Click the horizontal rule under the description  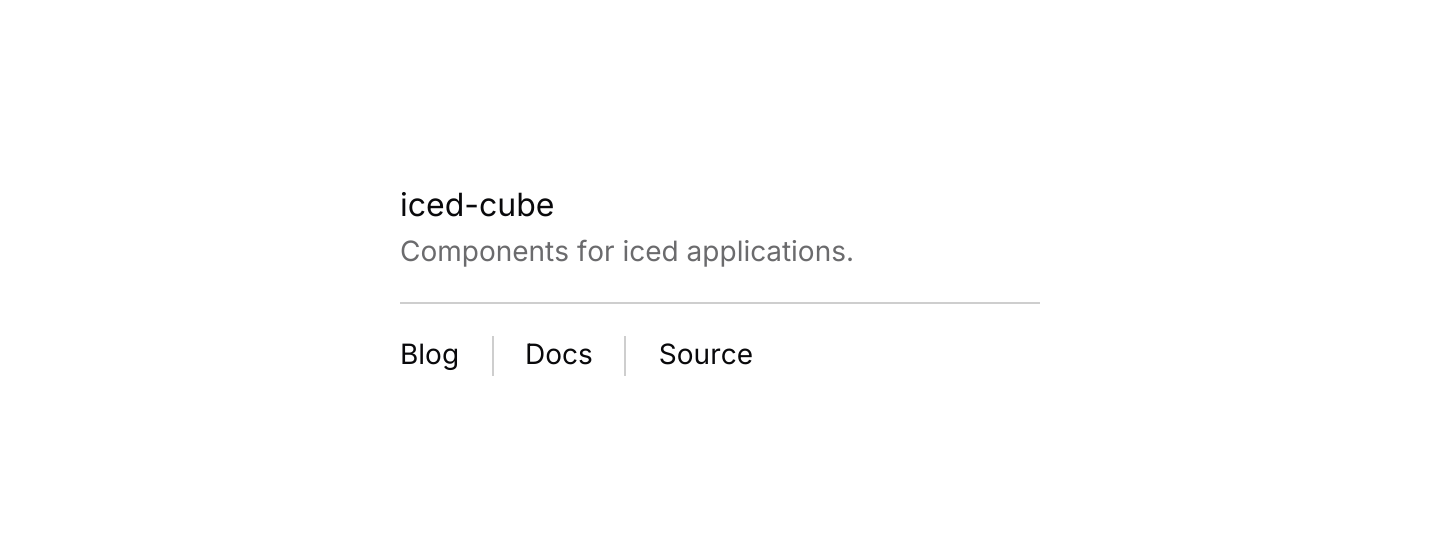720,302
